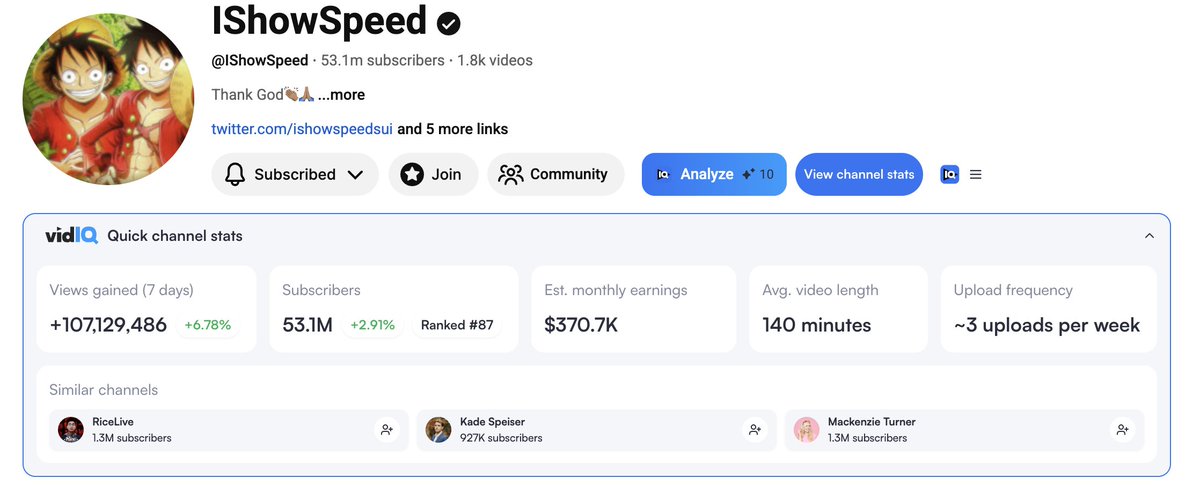The width and height of the screenshot is (1200, 485).
Task: Click the Similar channels heading
Action: pos(104,390)
